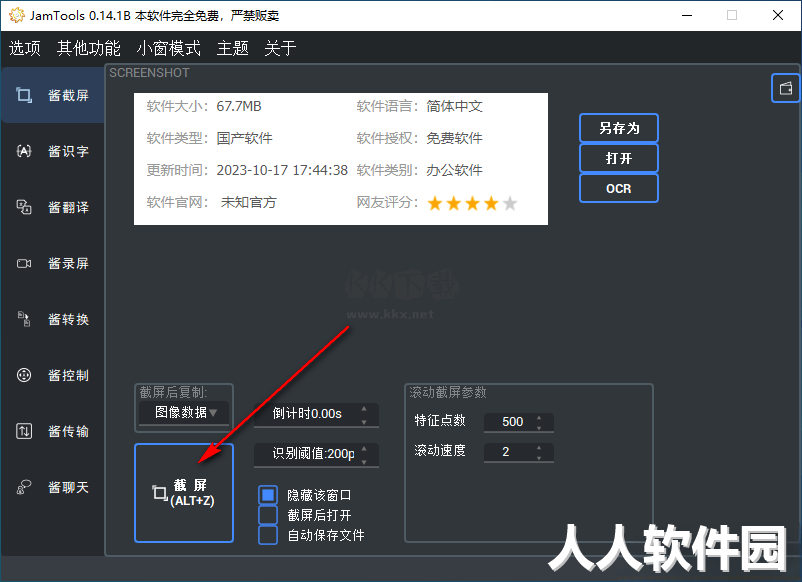Open the 其他功能 menu
Image resolution: width=802 pixels, height=582 pixels.
tap(88, 48)
